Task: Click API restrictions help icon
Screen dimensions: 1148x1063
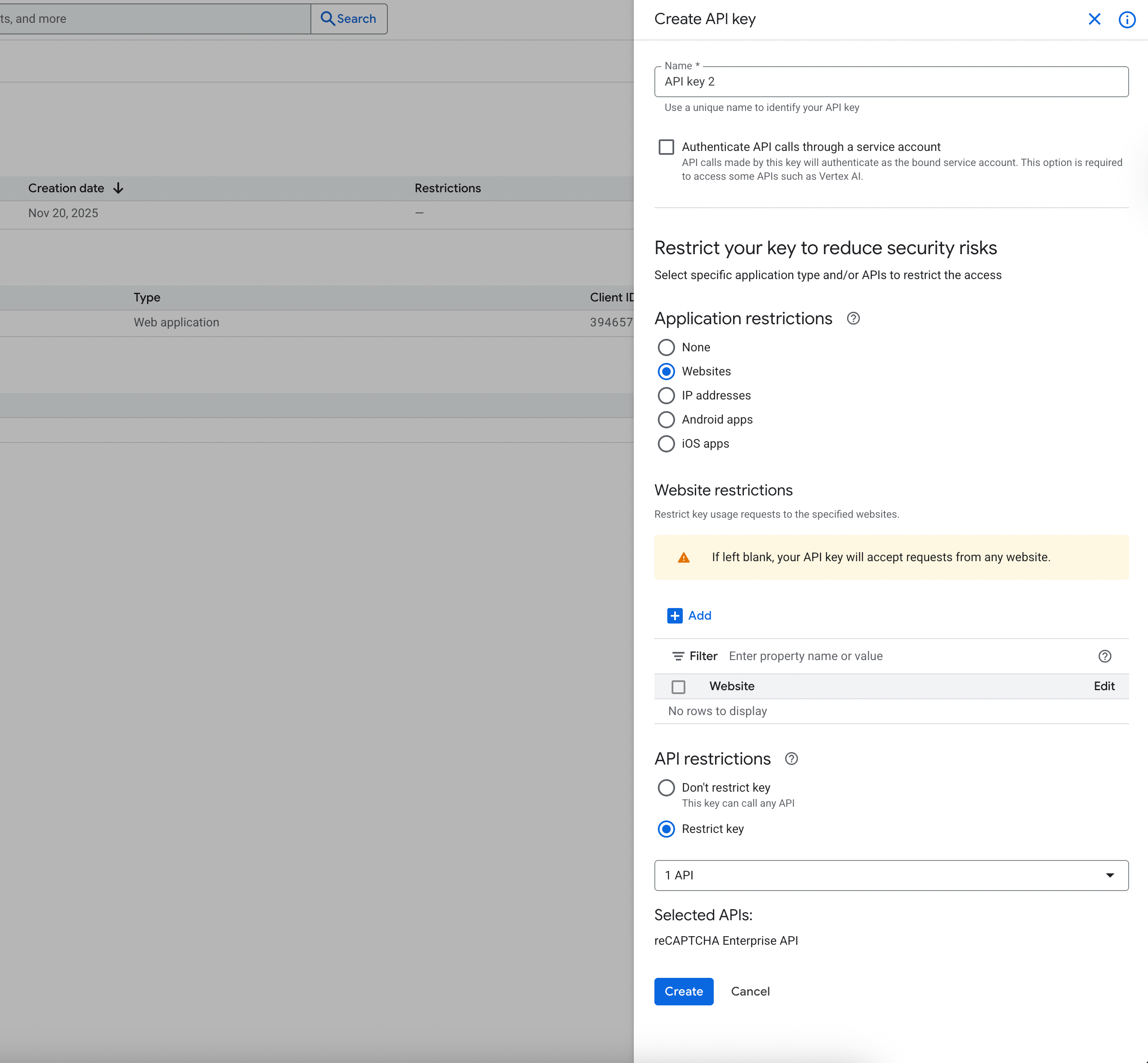Action: [x=791, y=759]
